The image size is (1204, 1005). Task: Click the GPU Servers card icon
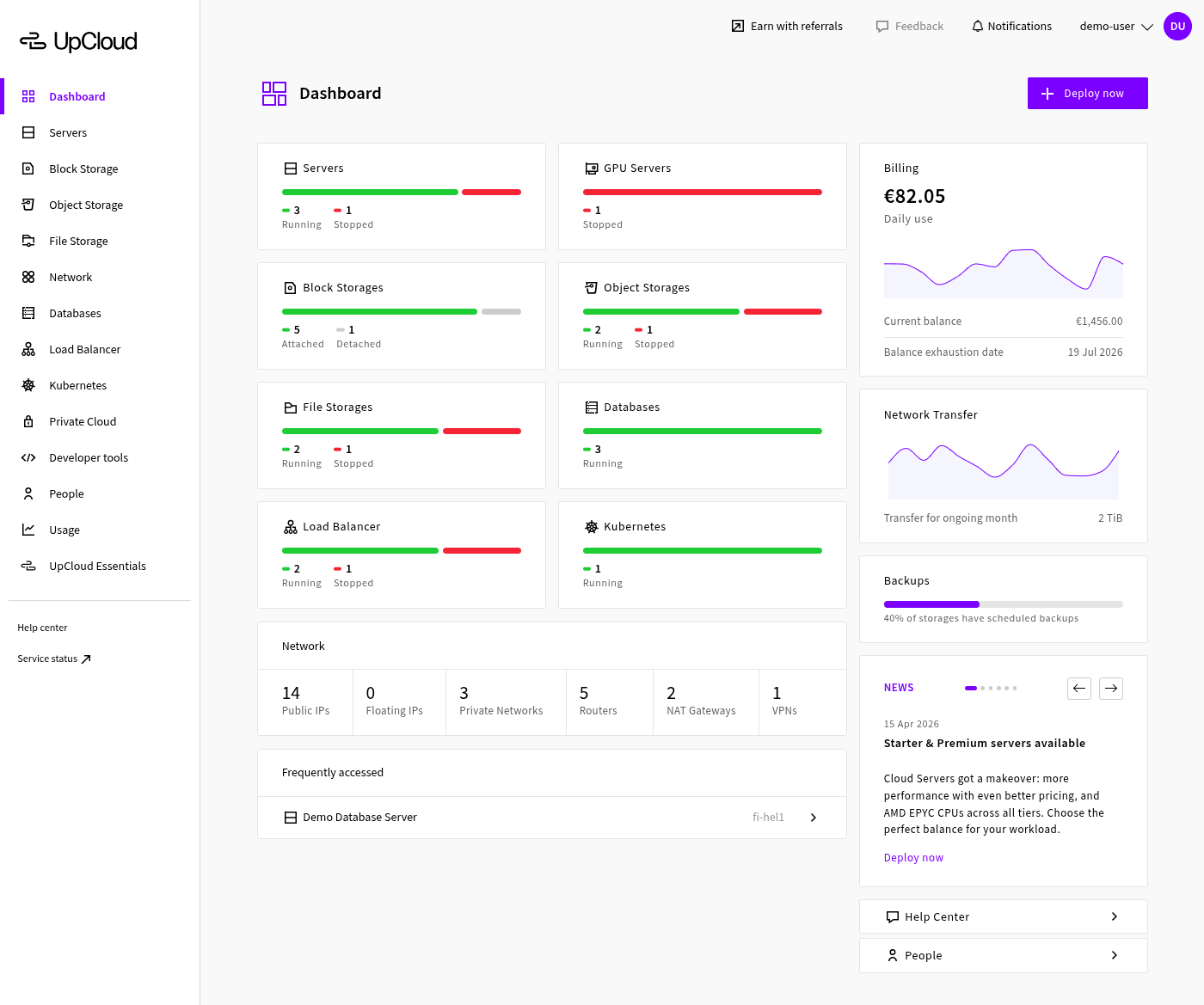[x=592, y=169]
